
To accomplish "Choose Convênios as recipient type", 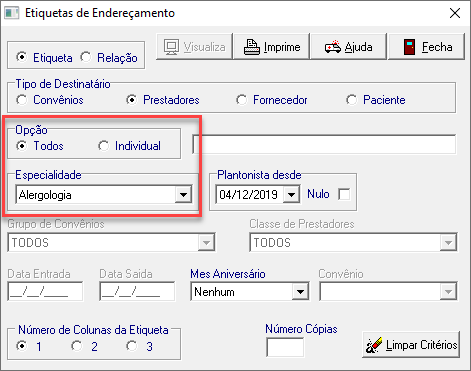I will coord(22,100).
